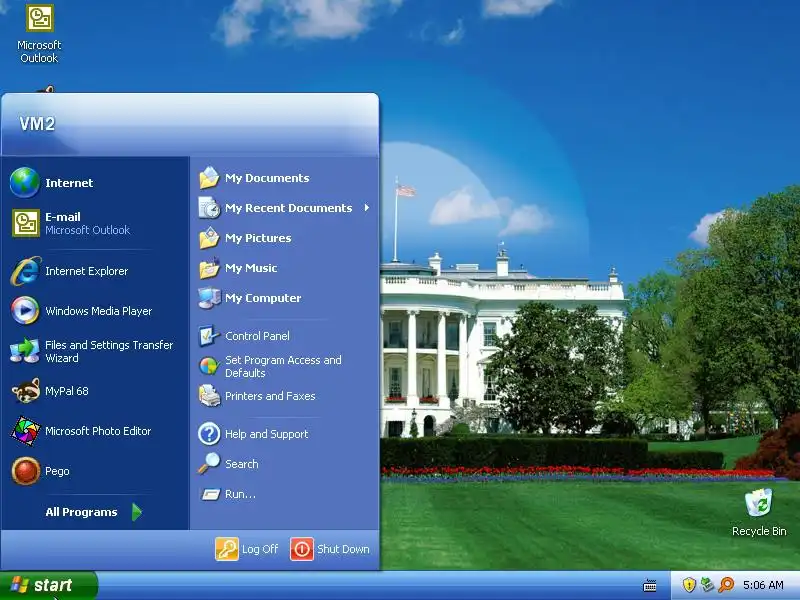The height and width of the screenshot is (600, 800).
Task: Open the Control Panel icon
Action: click(x=209, y=336)
